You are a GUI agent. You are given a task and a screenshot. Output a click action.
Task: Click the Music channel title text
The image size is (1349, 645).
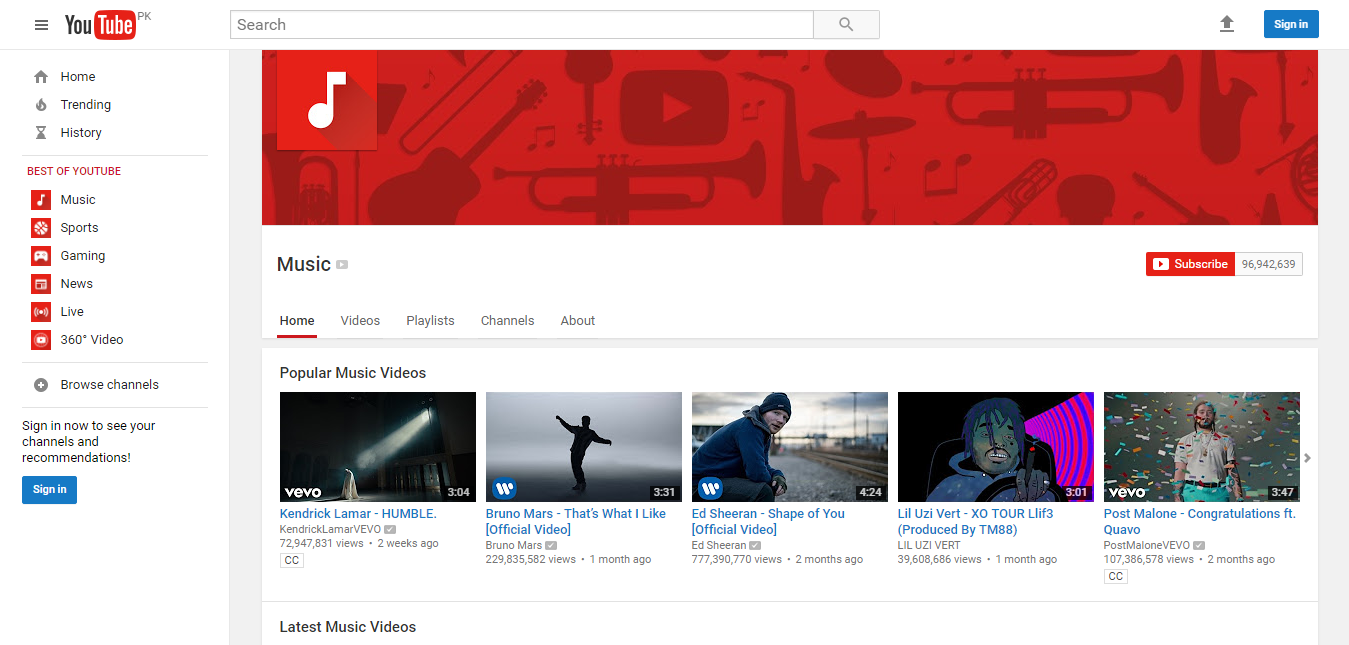pyautogui.click(x=304, y=264)
